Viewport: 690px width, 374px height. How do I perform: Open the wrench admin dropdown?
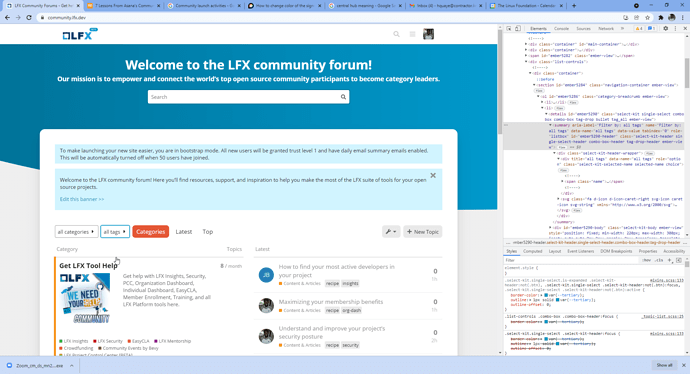click(391, 231)
